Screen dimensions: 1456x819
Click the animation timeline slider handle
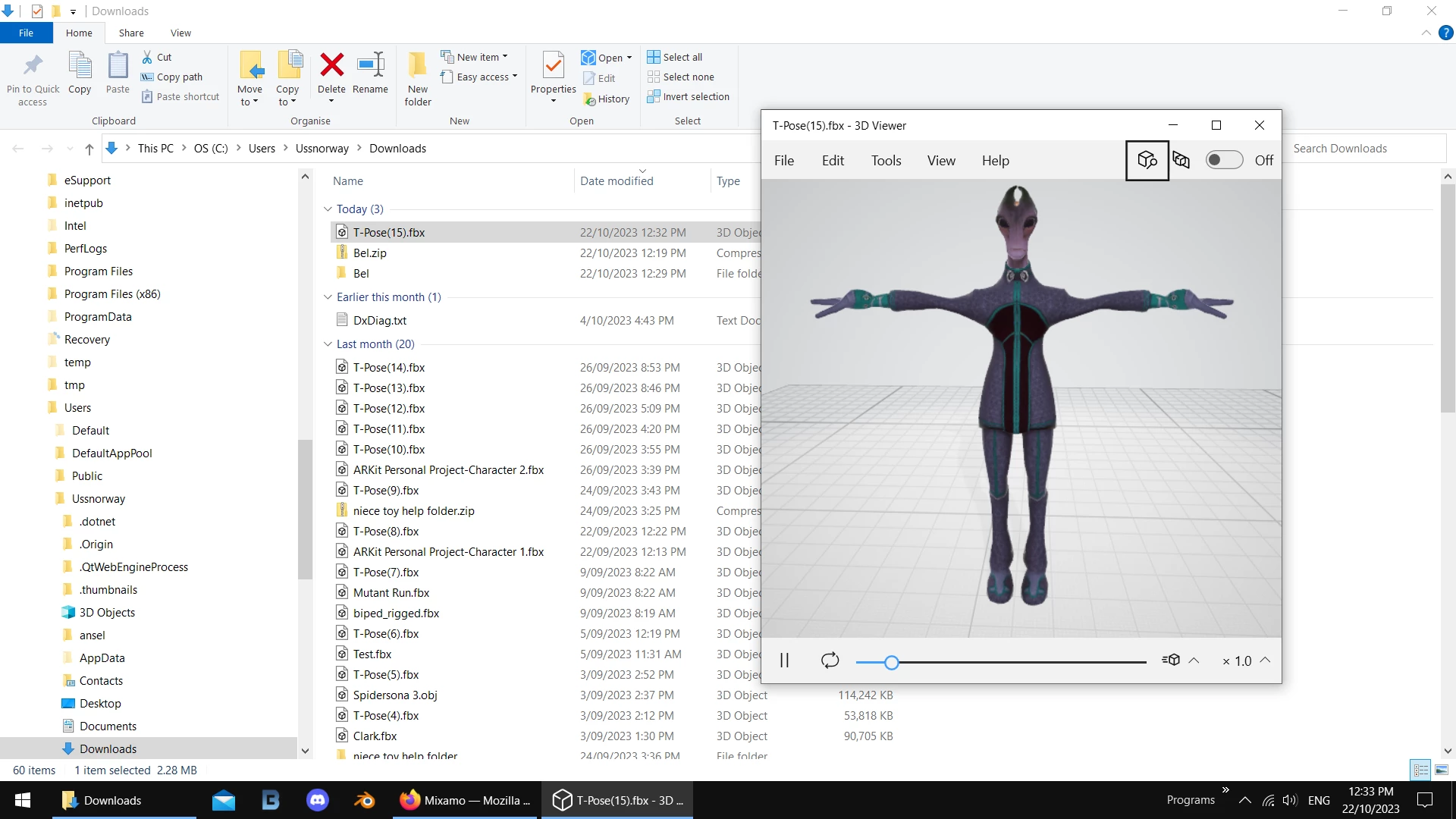coord(892,662)
